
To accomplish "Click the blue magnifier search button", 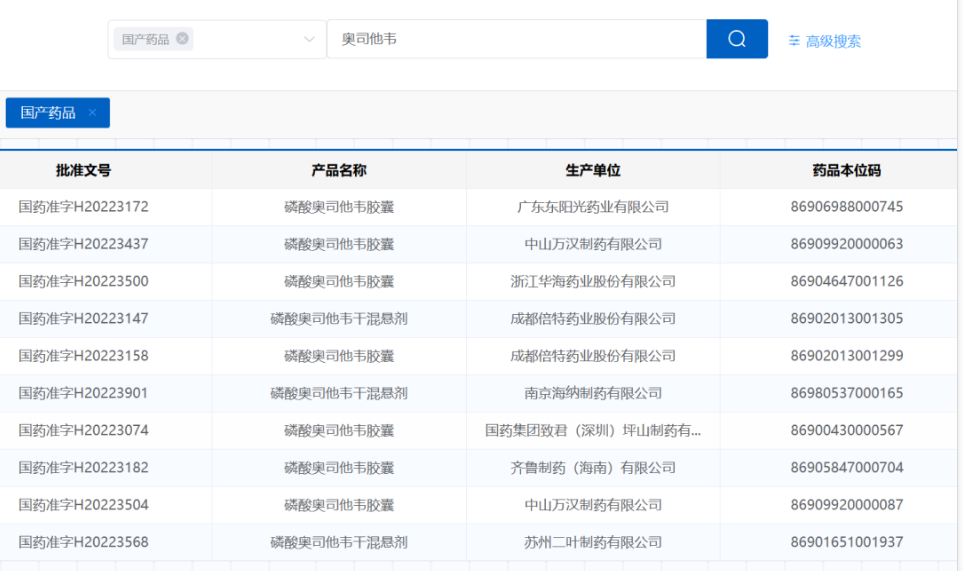I will 737,39.
